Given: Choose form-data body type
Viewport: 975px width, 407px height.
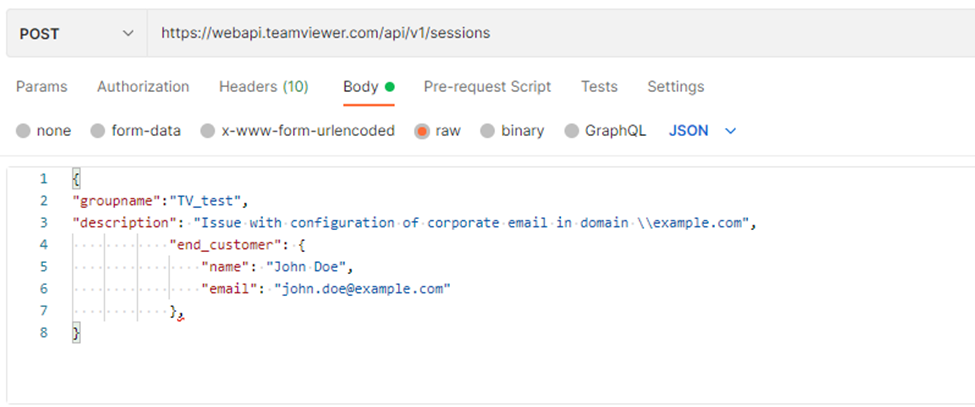Looking at the screenshot, I should (98, 131).
